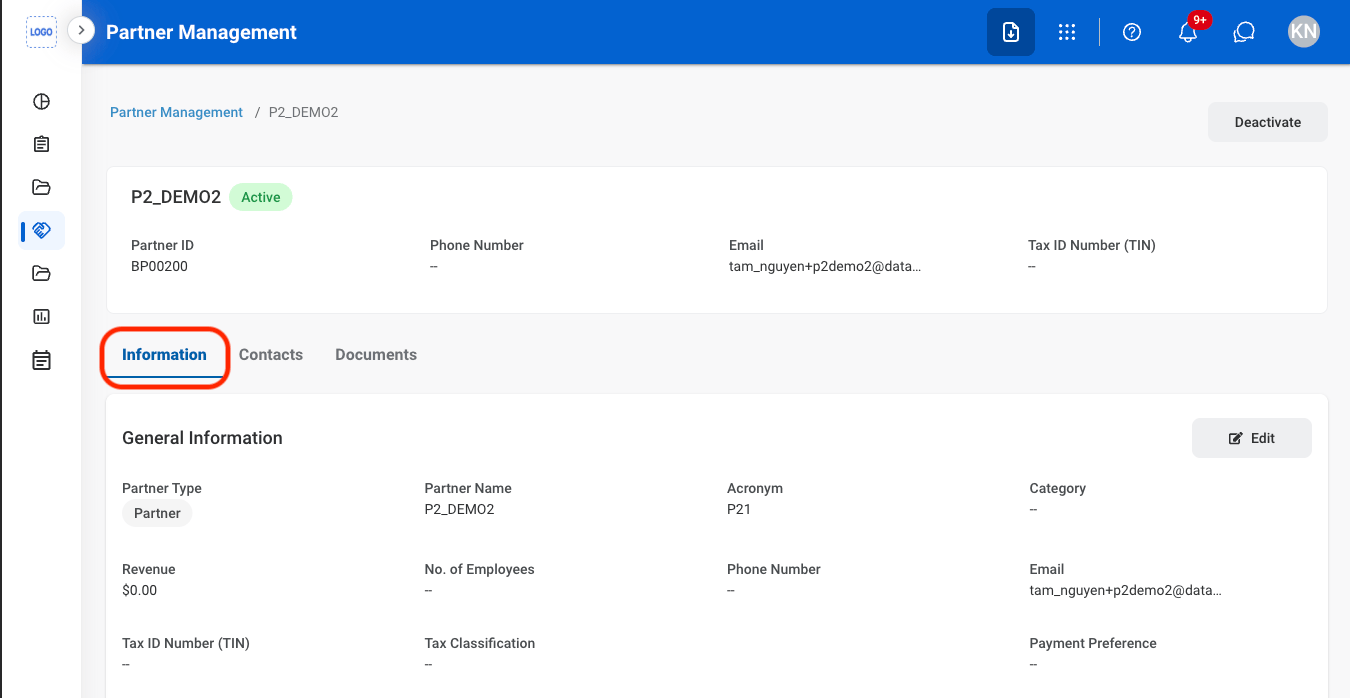Click the Deactivate button
This screenshot has width=1350, height=698.
coord(1268,122)
